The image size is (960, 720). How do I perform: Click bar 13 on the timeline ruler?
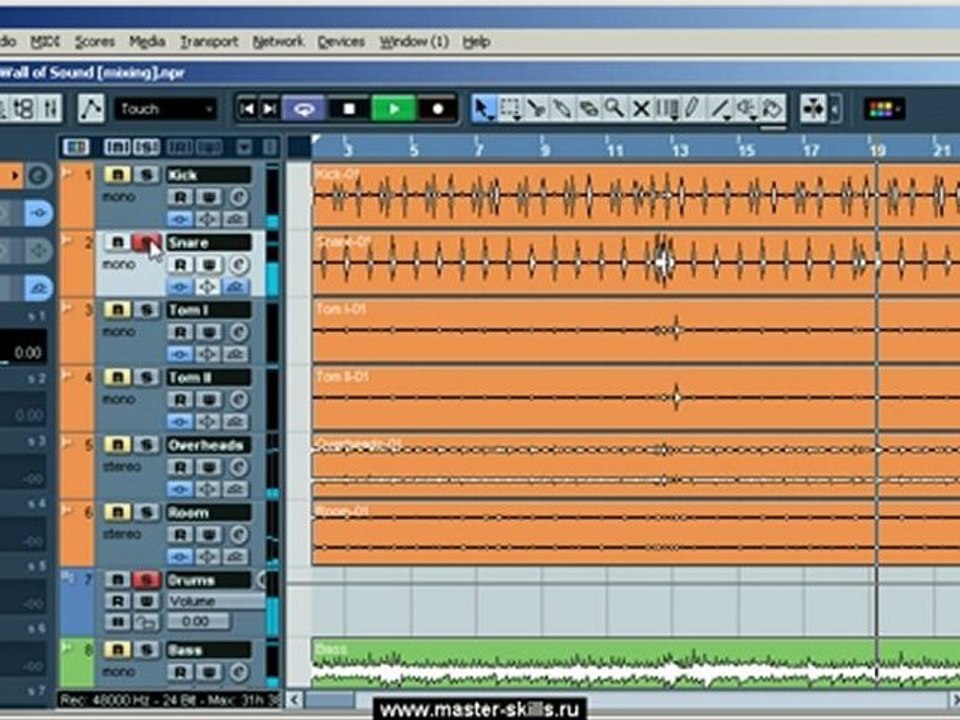click(x=680, y=150)
